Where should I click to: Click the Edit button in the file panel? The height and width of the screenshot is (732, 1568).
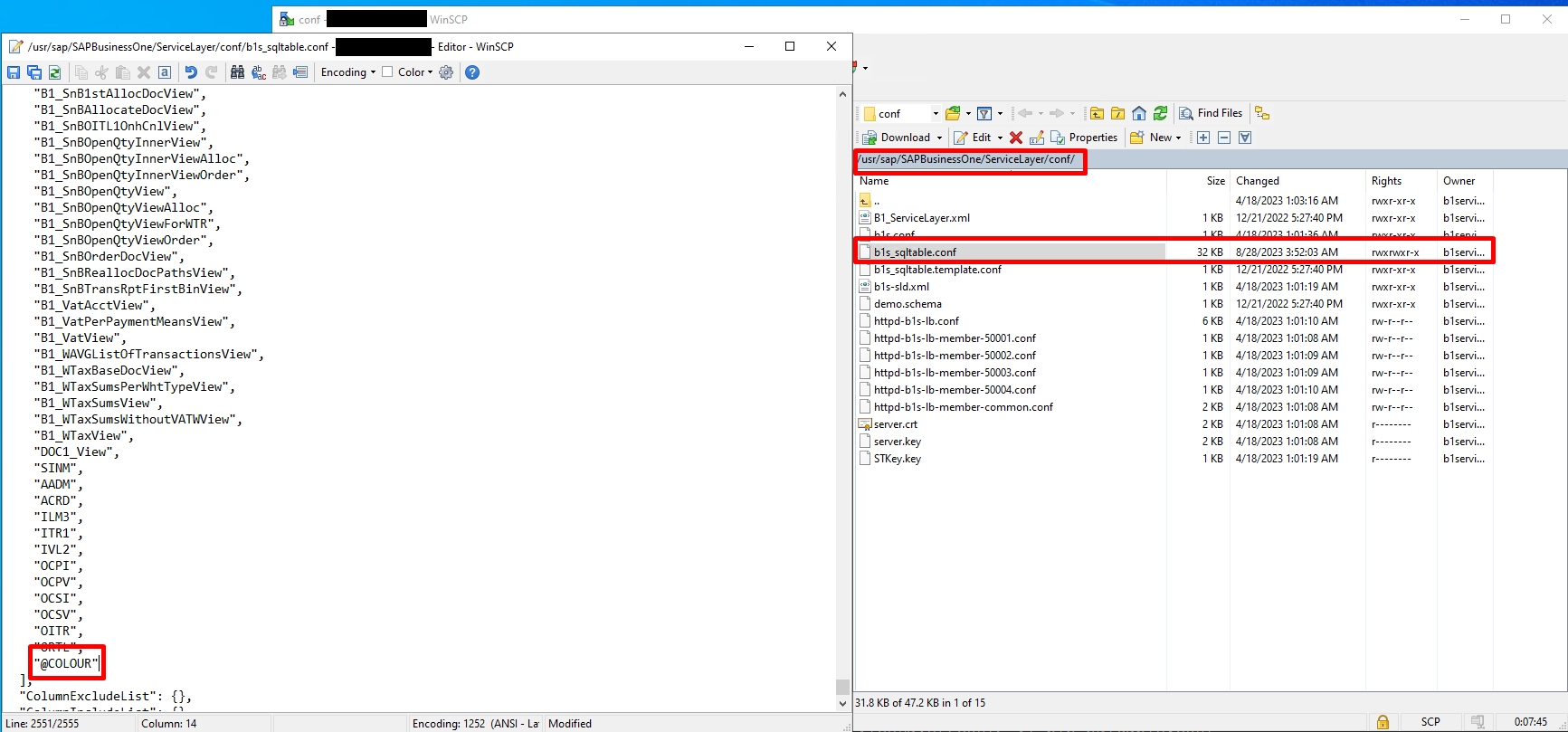[x=973, y=138]
